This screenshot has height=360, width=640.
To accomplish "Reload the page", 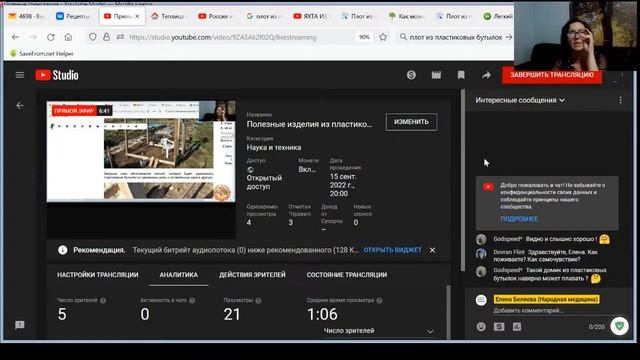I will click(51, 37).
